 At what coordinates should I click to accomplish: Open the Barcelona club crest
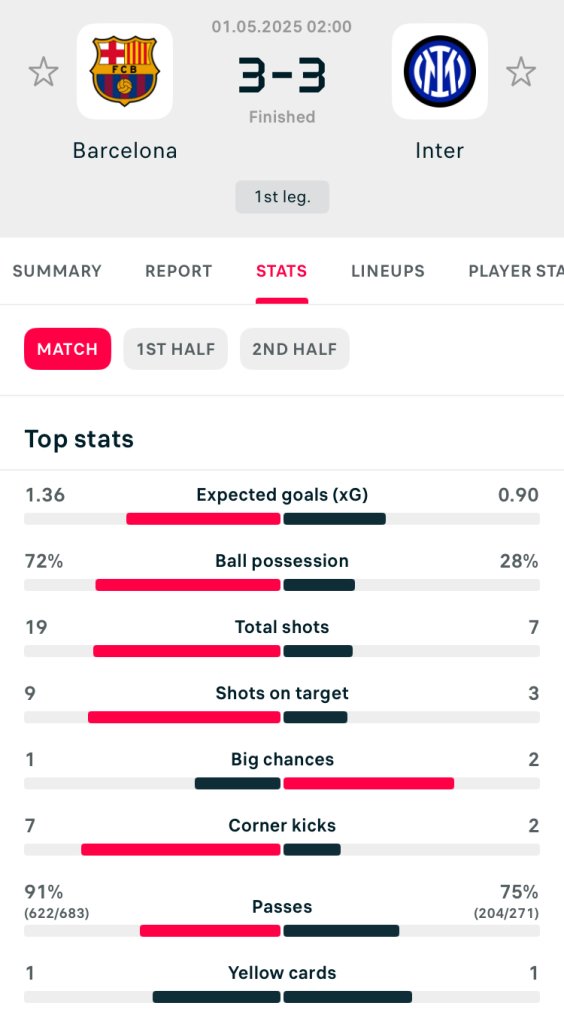[x=125, y=71]
